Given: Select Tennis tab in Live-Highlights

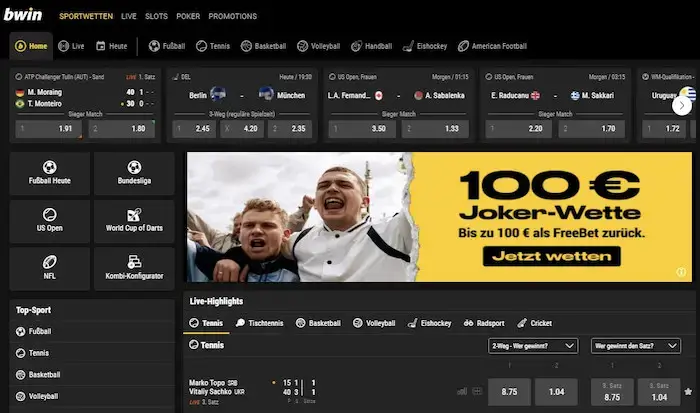Looking at the screenshot, I should 206,323.
